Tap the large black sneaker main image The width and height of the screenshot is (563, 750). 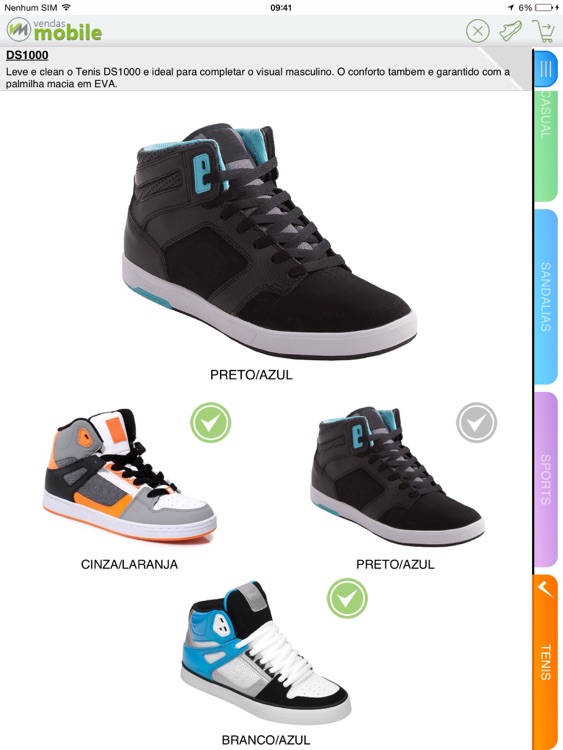(x=269, y=242)
